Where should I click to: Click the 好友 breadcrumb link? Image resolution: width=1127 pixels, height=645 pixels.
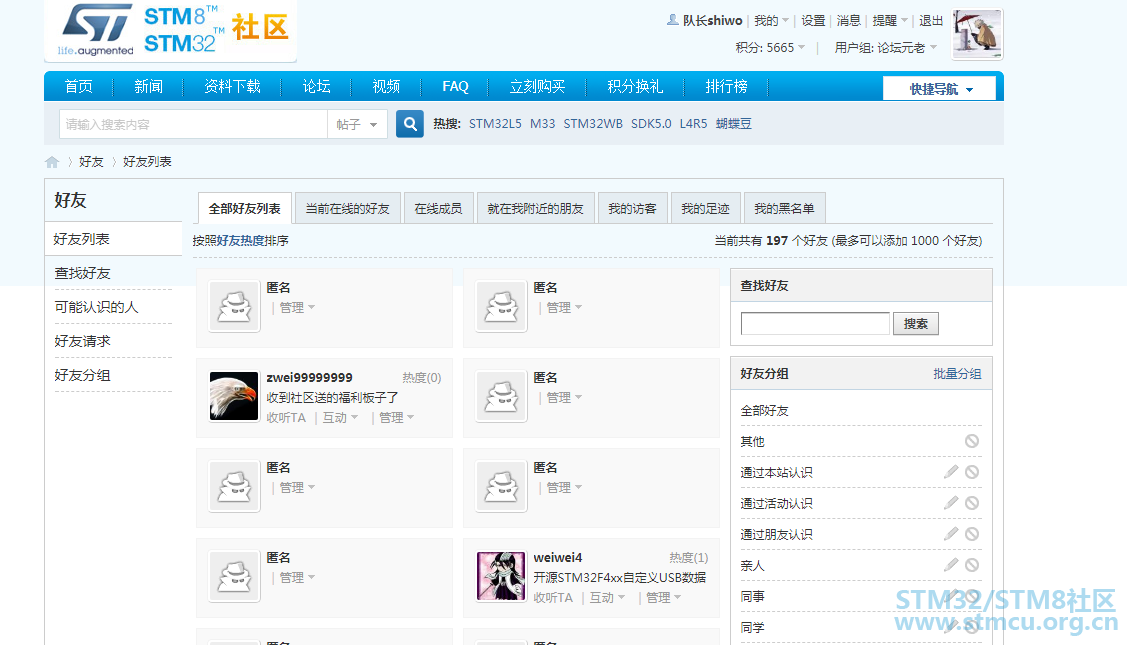pos(91,162)
